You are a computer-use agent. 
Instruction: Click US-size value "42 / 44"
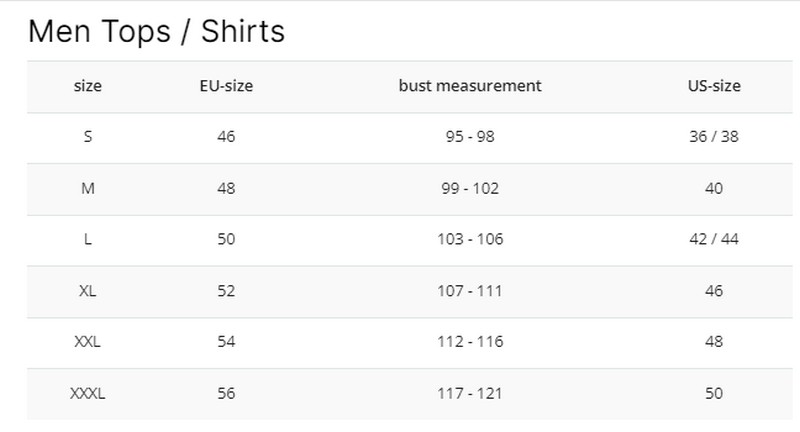(x=713, y=239)
